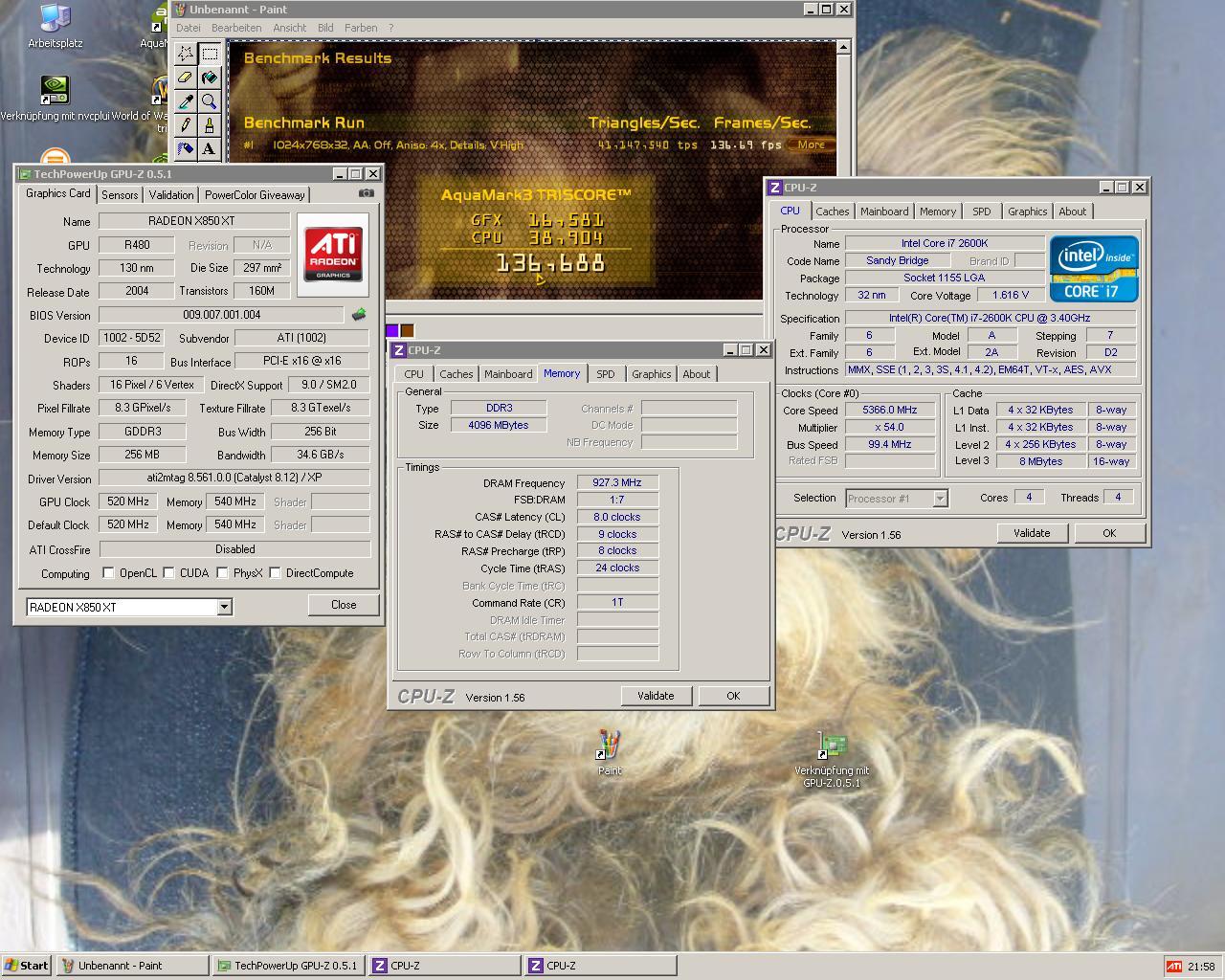This screenshot has width=1225, height=980.
Task: Click the DRAM Frequency 927.3 MHz value
Action: point(617,483)
